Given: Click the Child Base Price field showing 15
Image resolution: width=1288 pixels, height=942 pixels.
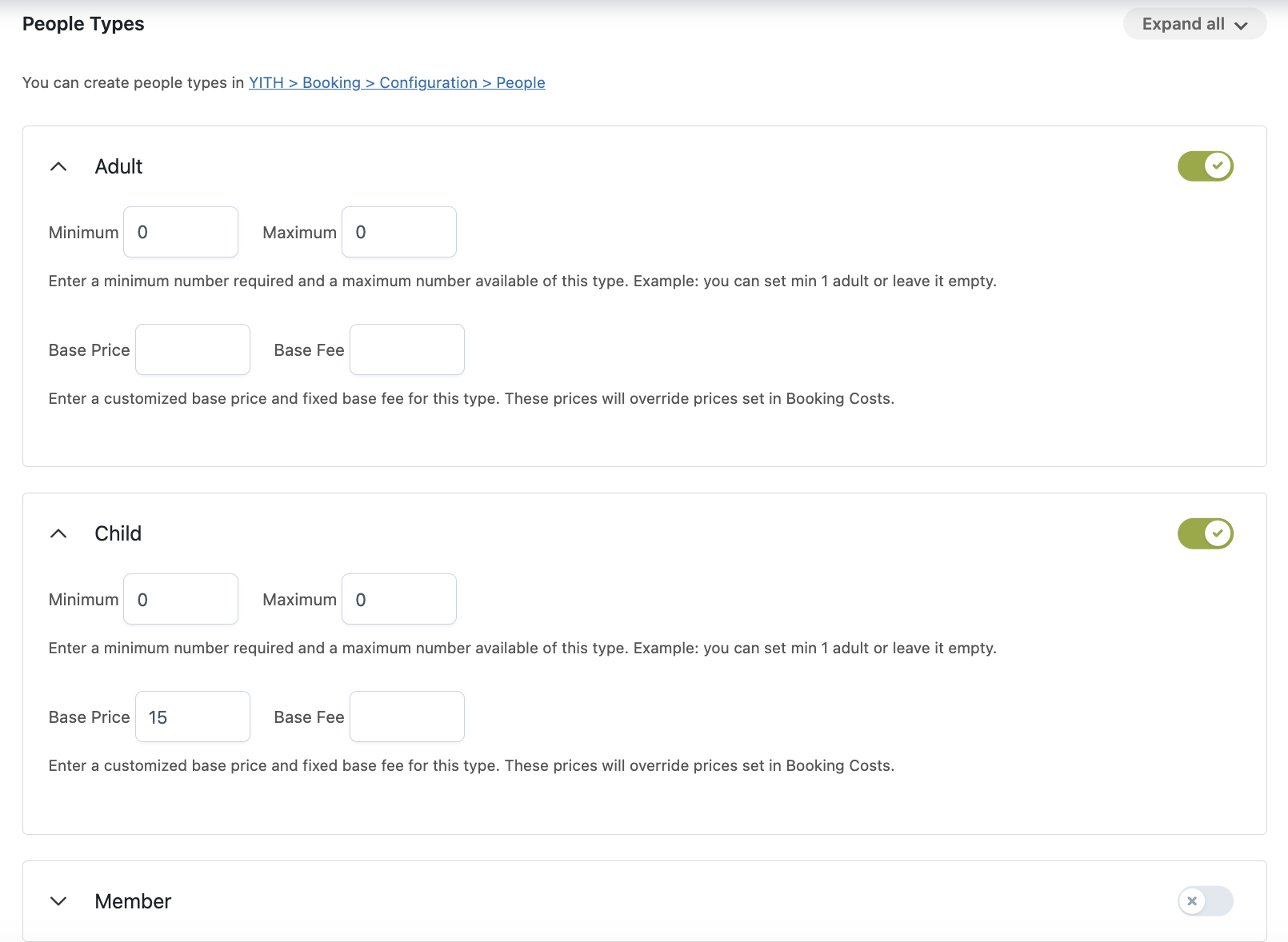Looking at the screenshot, I should pos(193,716).
